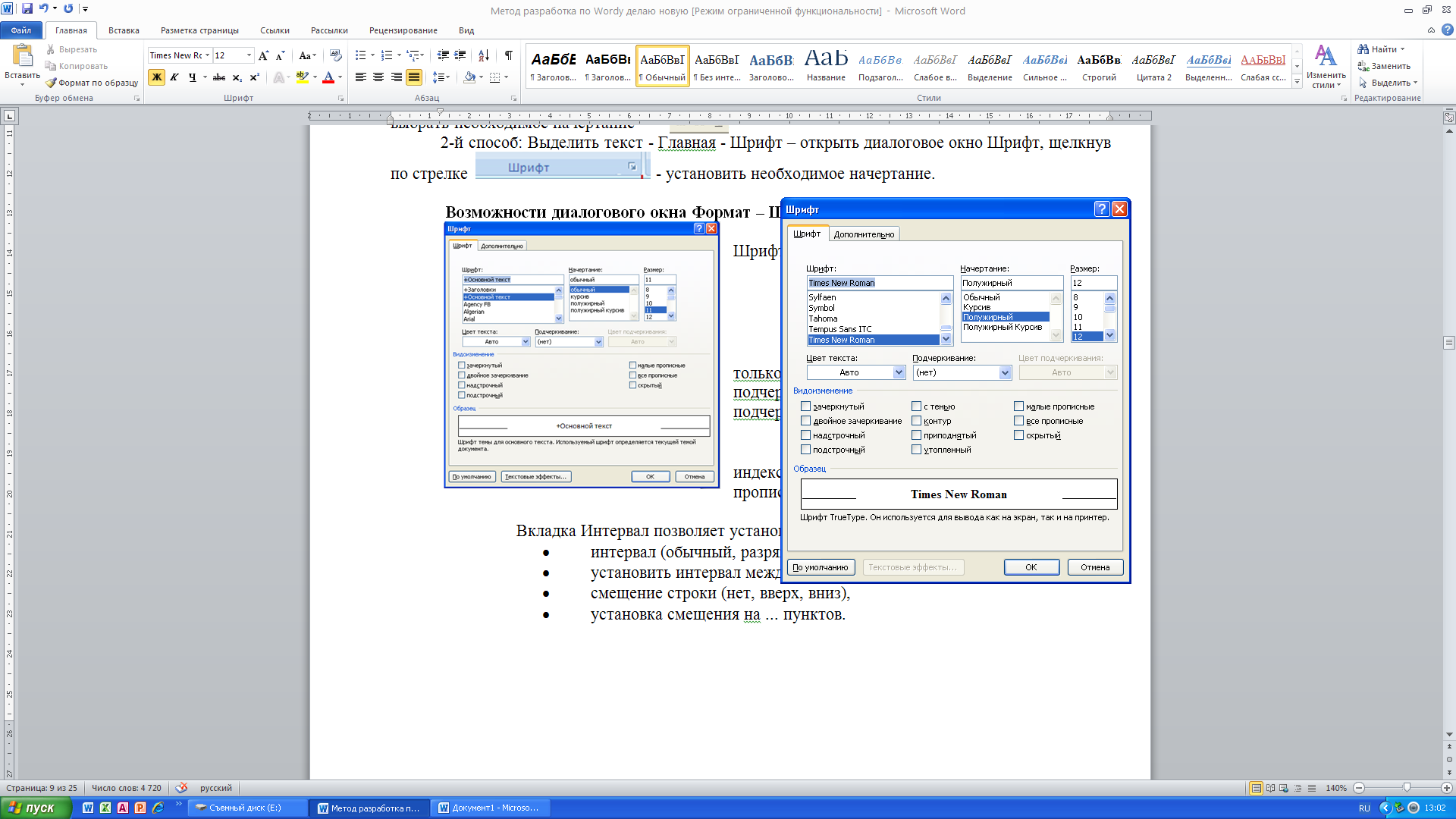
Task: Click the Шрифт name input field
Action: (x=880, y=283)
